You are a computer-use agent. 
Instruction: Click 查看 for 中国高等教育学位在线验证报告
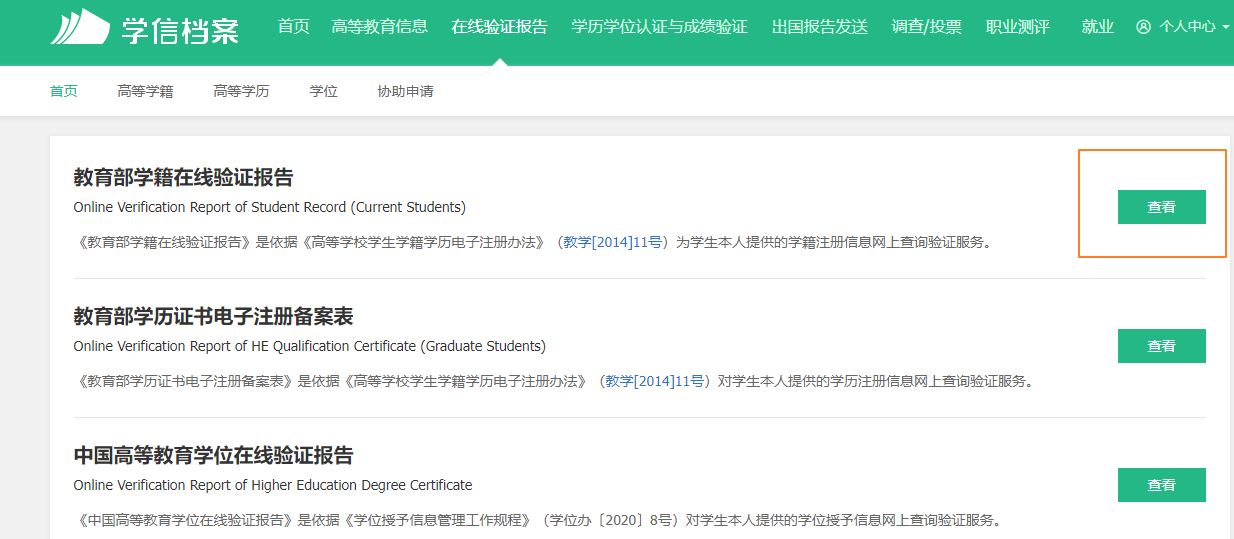pos(1162,485)
